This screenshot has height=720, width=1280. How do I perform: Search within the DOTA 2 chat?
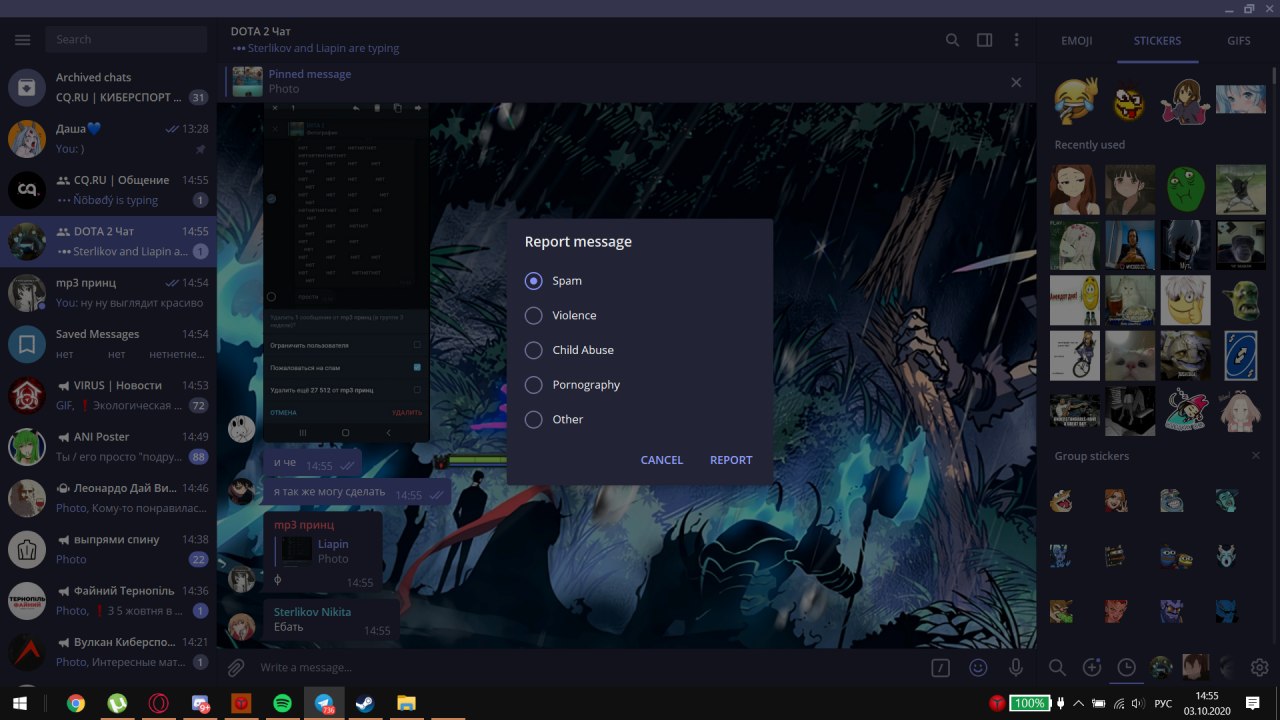tap(953, 40)
